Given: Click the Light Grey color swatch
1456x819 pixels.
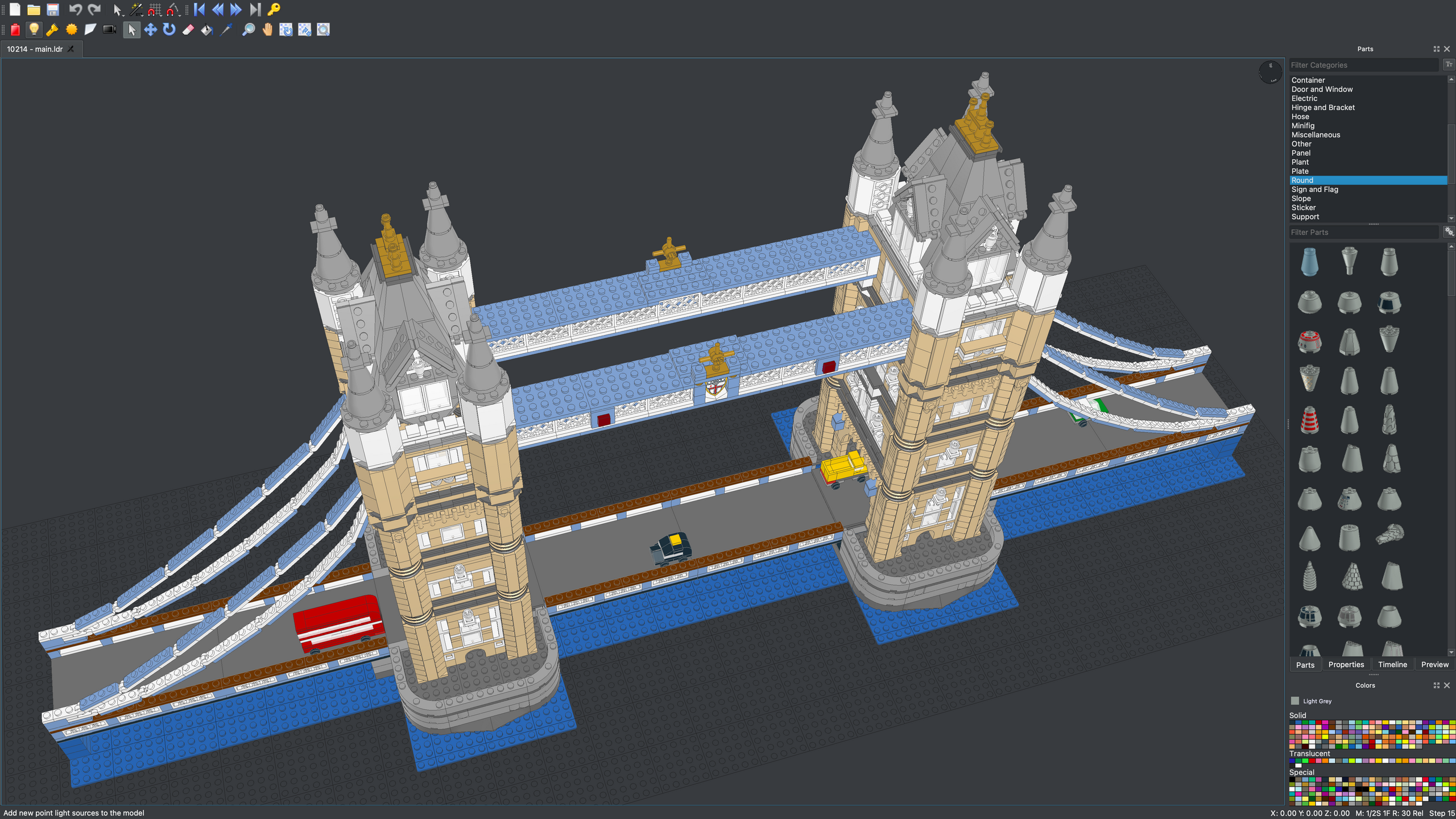Looking at the screenshot, I should pos(1295,701).
